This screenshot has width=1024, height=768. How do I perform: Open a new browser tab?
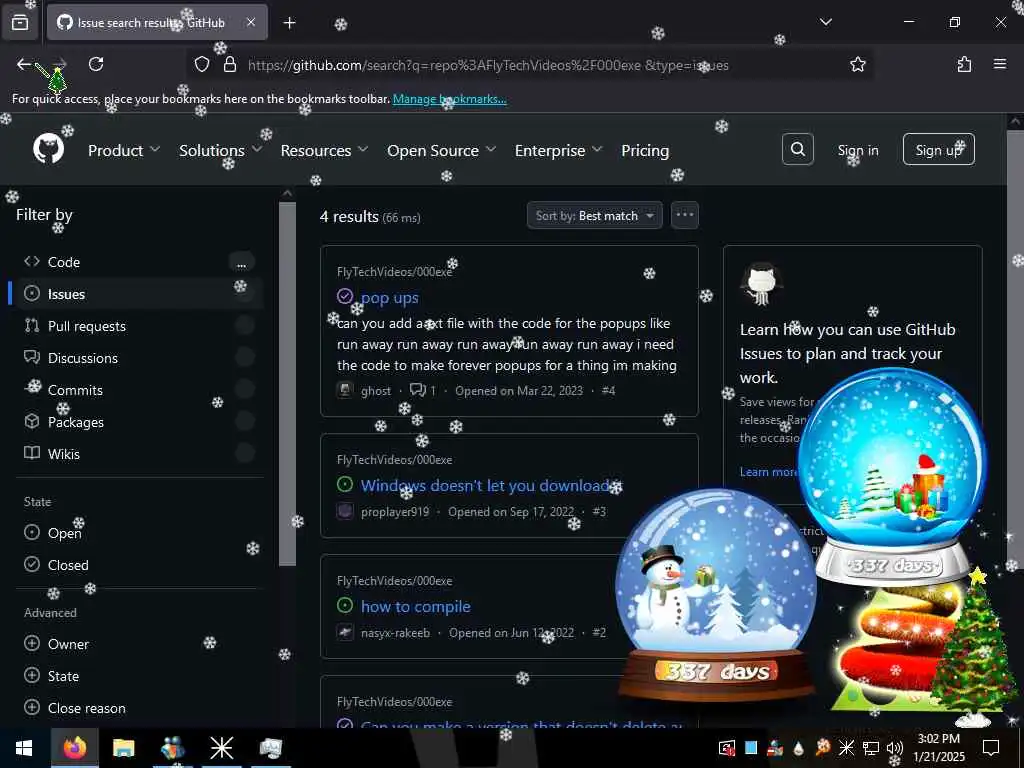pyautogui.click(x=289, y=23)
